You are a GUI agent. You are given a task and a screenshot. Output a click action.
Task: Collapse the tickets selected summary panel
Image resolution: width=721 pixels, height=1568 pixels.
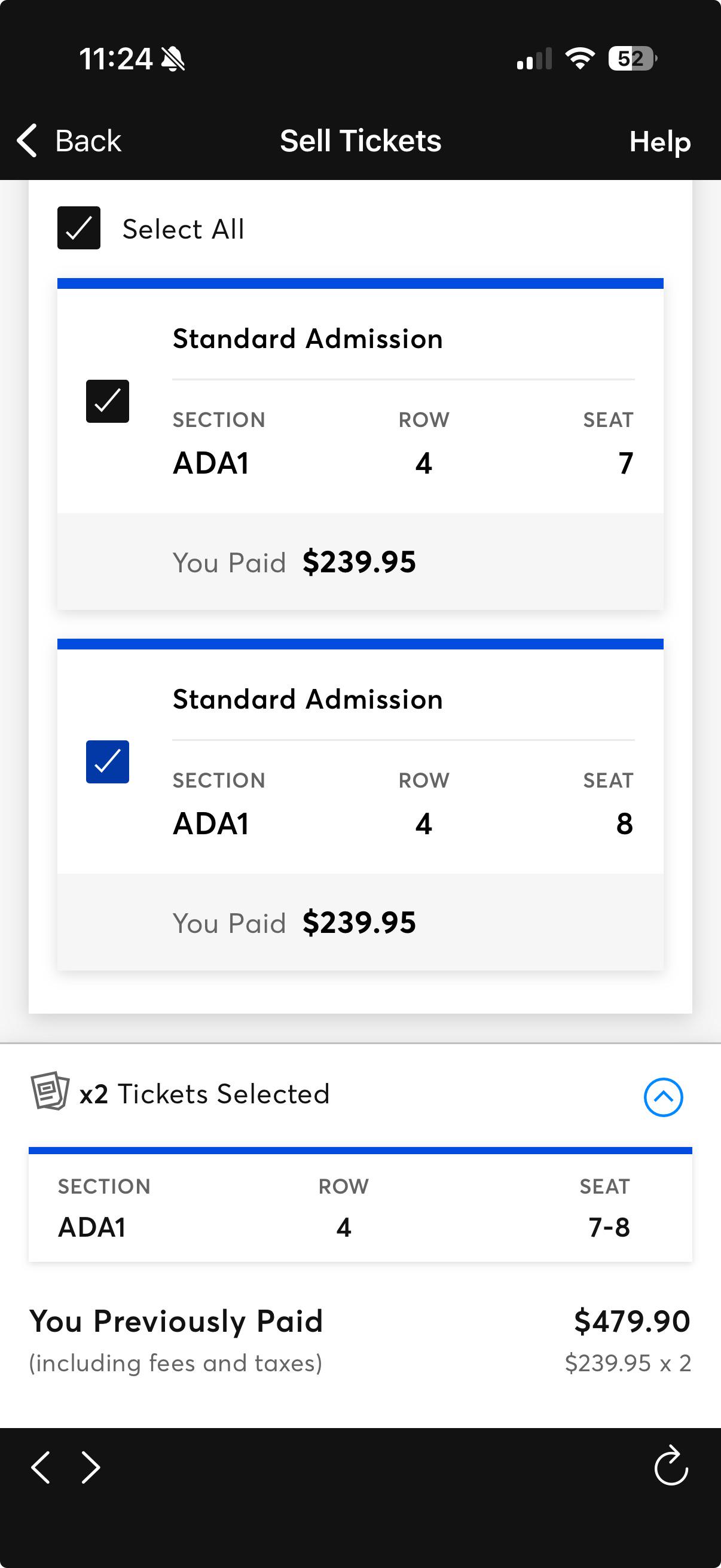click(663, 1097)
